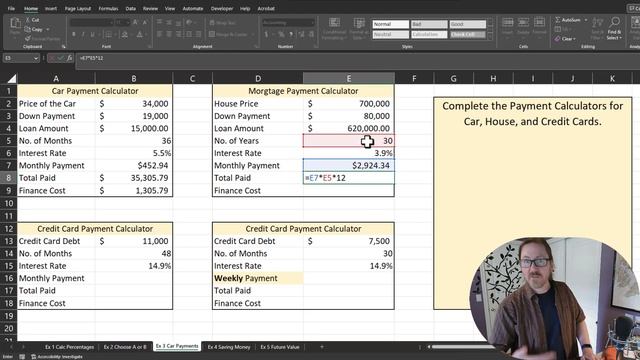Viewport: 640px width, 360px height.
Task: Click the Paste clipboard icon
Action: pos(15,24)
